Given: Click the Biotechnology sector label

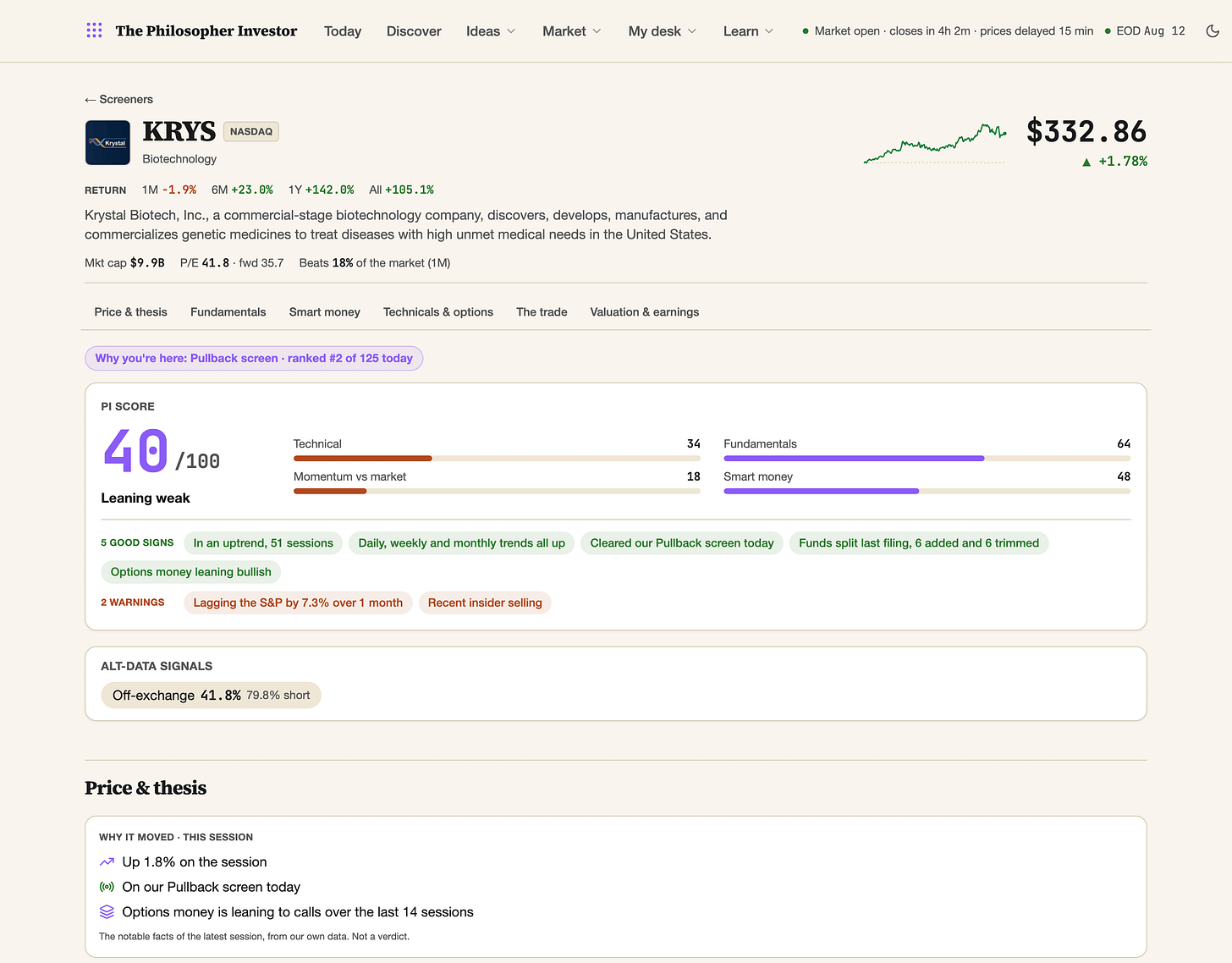Looking at the screenshot, I should pyautogui.click(x=179, y=159).
